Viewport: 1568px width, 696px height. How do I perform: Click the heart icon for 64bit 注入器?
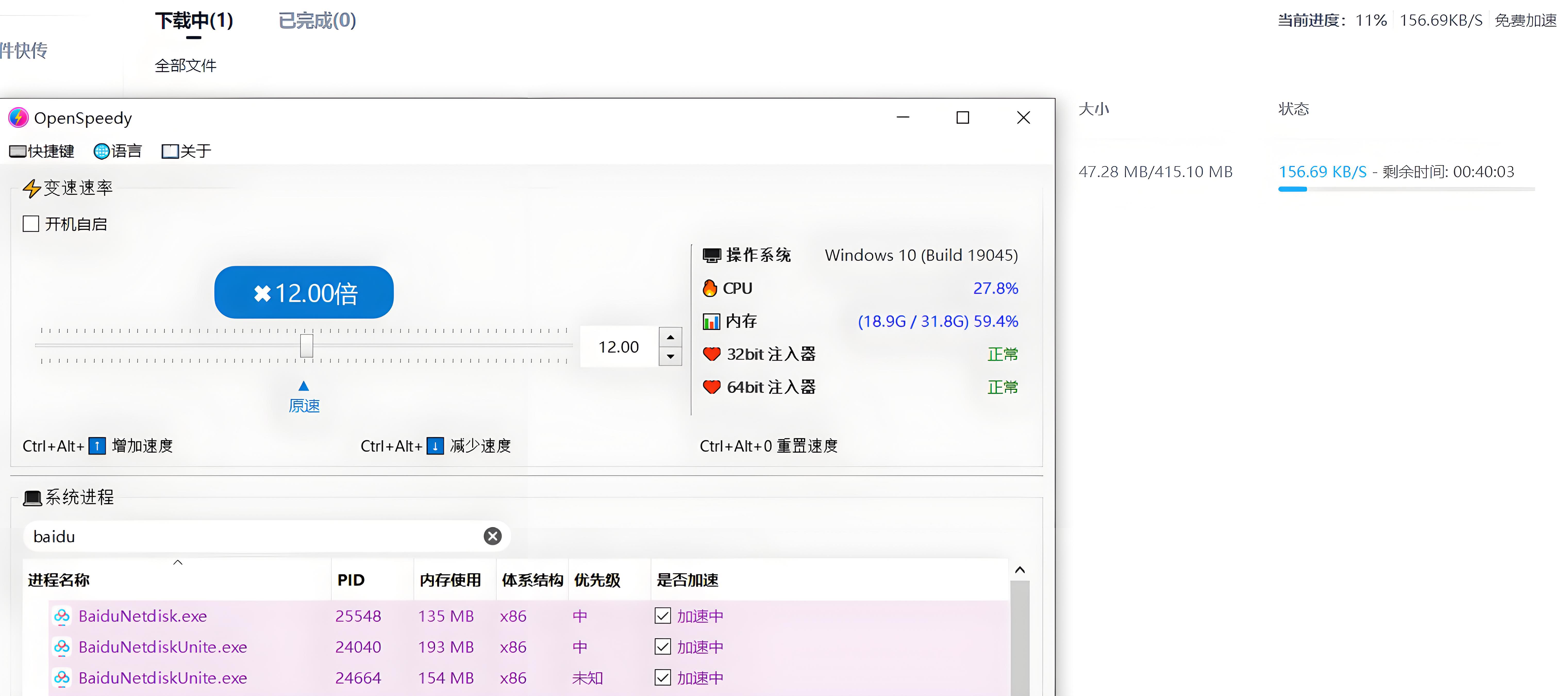click(712, 387)
